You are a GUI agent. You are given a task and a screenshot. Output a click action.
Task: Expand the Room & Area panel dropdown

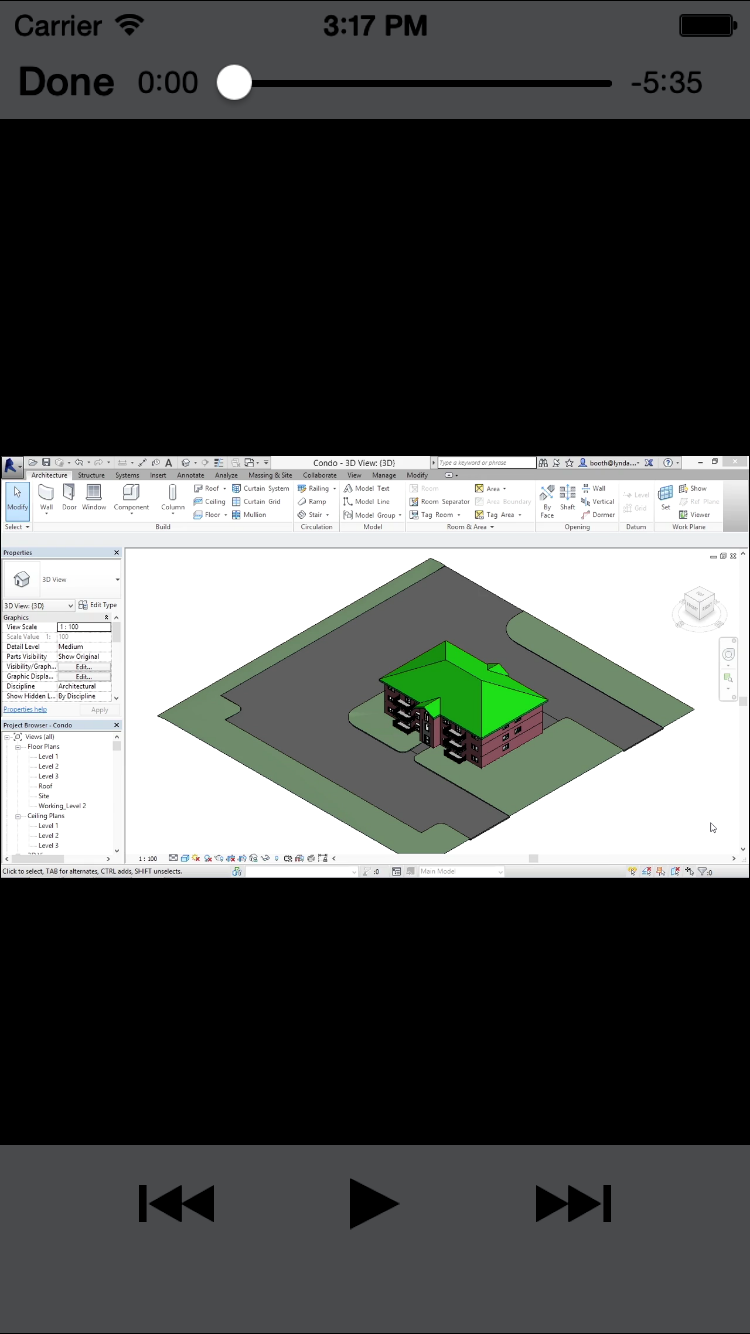pos(470,526)
